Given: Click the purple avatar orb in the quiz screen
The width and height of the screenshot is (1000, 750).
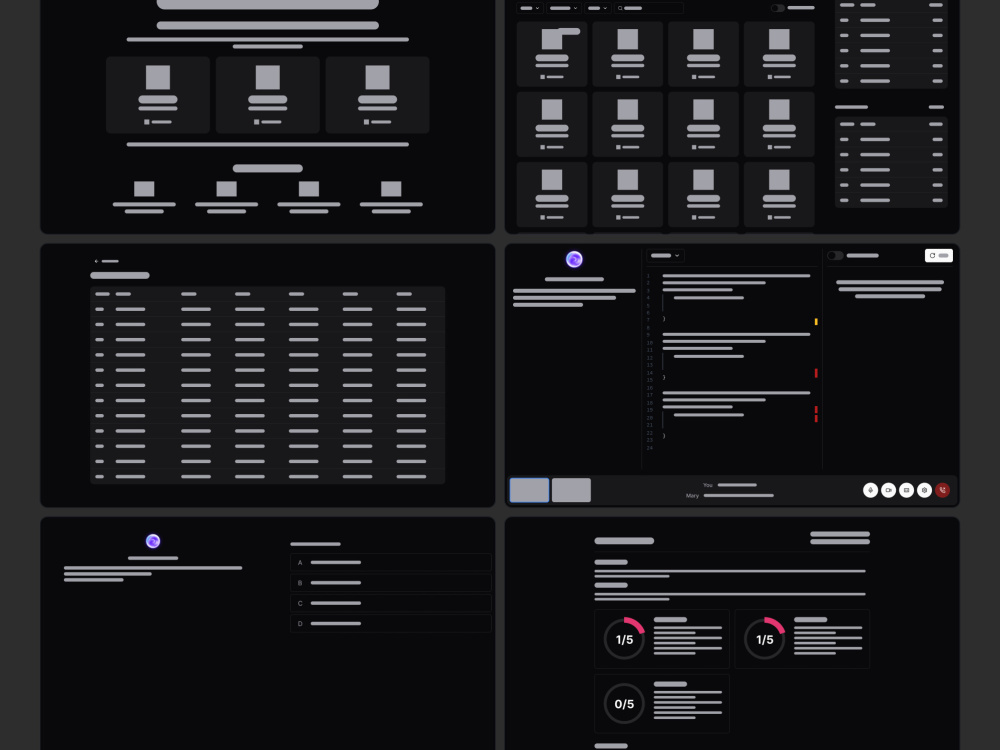Looking at the screenshot, I should pyautogui.click(x=153, y=541).
